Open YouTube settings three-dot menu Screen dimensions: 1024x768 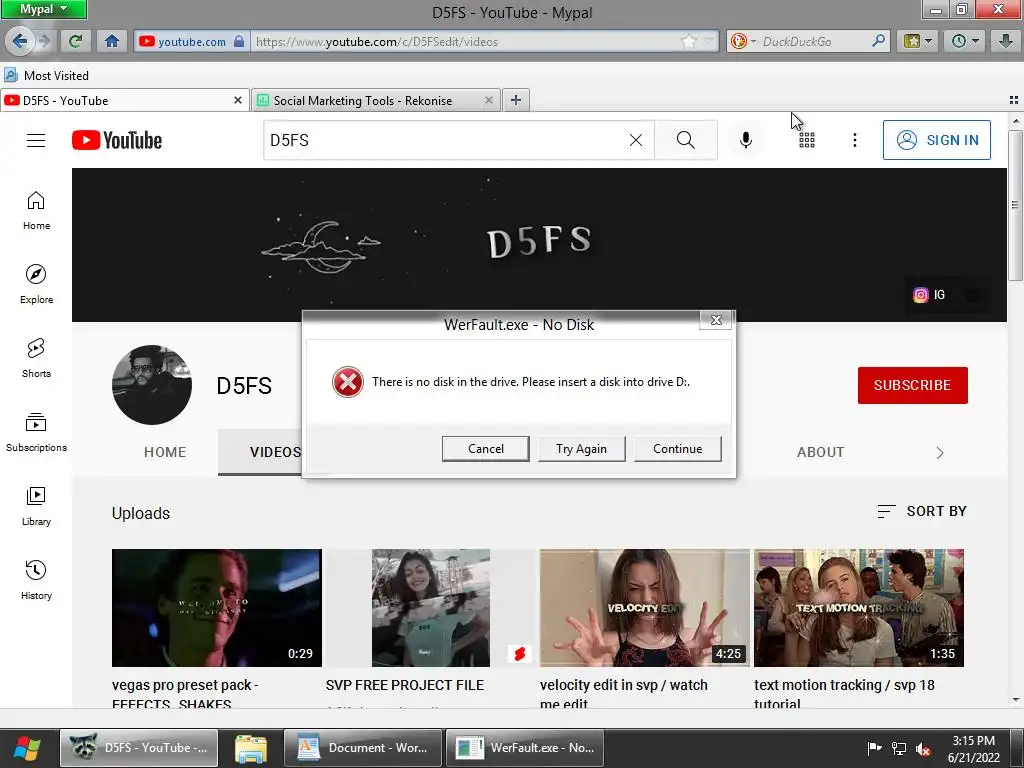coord(854,140)
